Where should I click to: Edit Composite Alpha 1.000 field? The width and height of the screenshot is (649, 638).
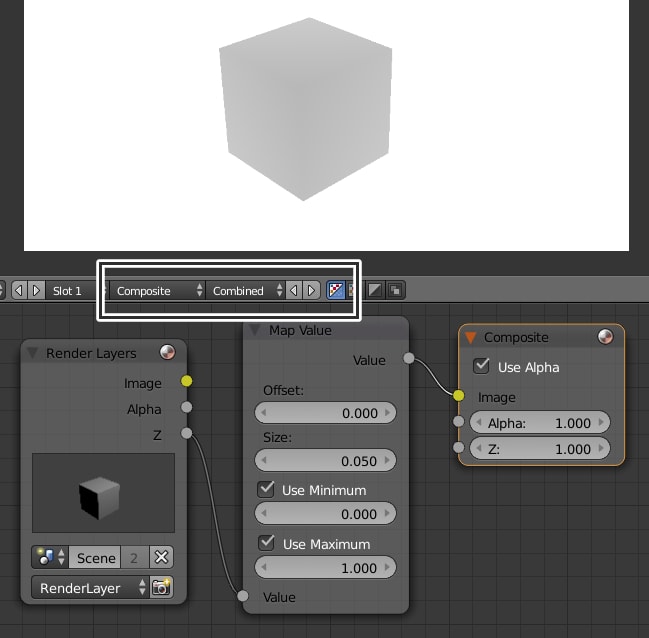pos(540,422)
